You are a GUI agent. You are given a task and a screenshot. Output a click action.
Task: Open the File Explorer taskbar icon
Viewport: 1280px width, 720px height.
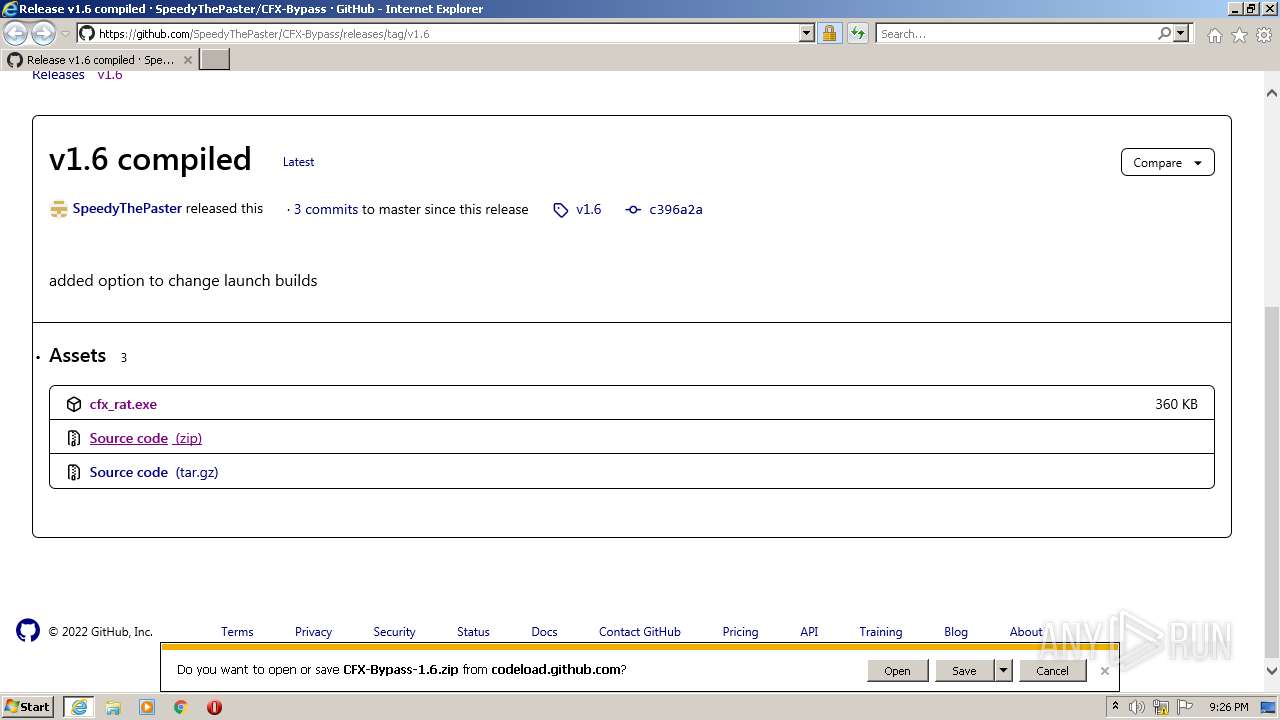pos(113,707)
